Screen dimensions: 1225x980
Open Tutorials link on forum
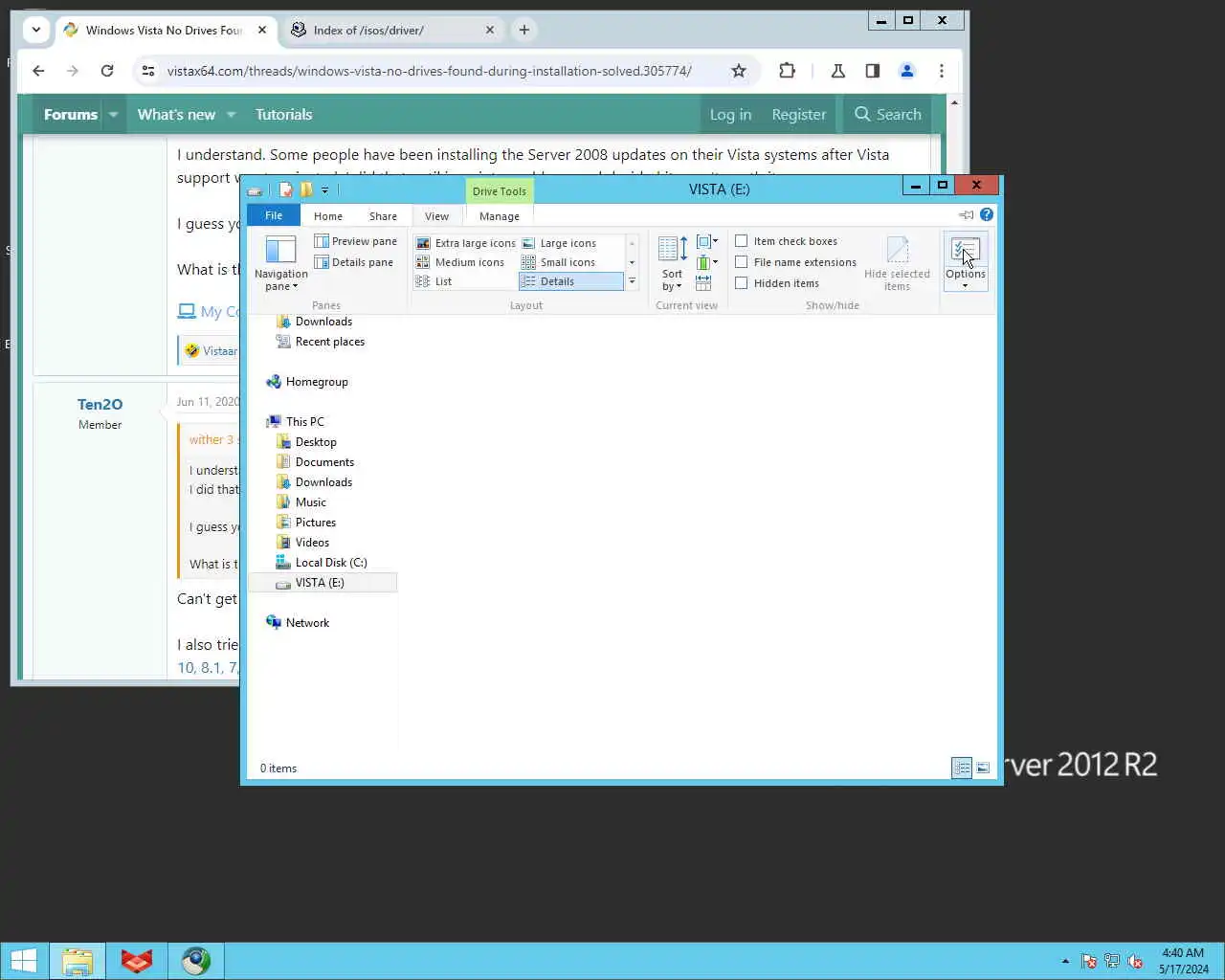[x=284, y=114]
